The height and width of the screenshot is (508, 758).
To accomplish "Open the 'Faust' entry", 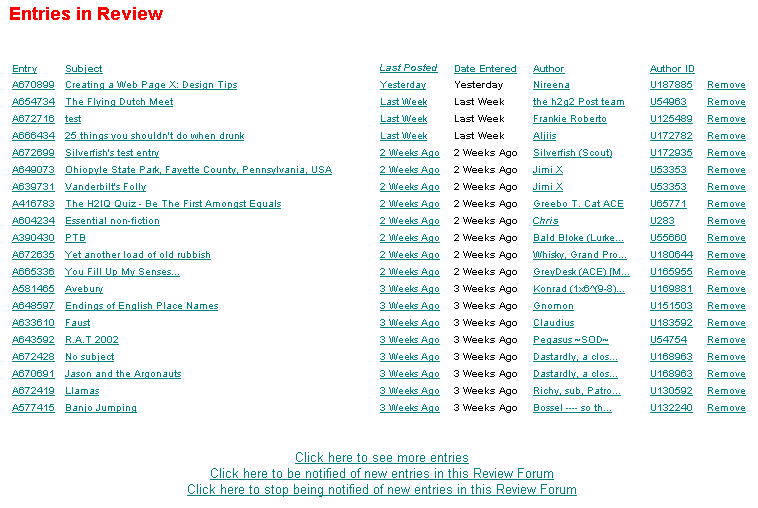I will pyautogui.click(x=77, y=322).
